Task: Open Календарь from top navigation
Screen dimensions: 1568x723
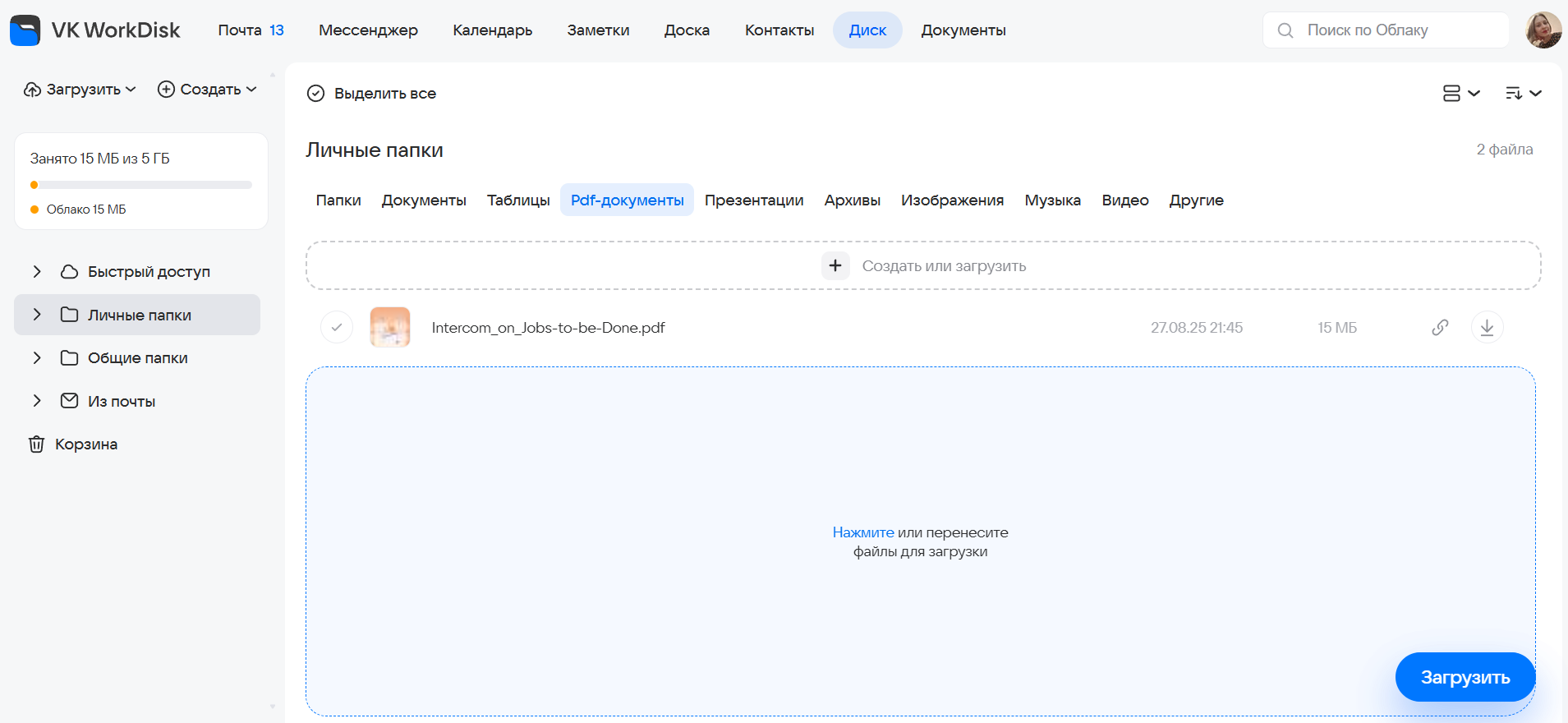Action: click(x=492, y=30)
